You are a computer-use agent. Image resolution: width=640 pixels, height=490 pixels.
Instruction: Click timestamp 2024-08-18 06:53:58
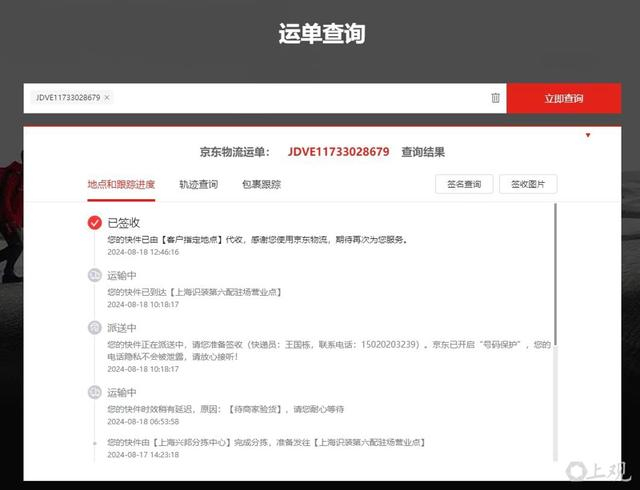(143, 421)
